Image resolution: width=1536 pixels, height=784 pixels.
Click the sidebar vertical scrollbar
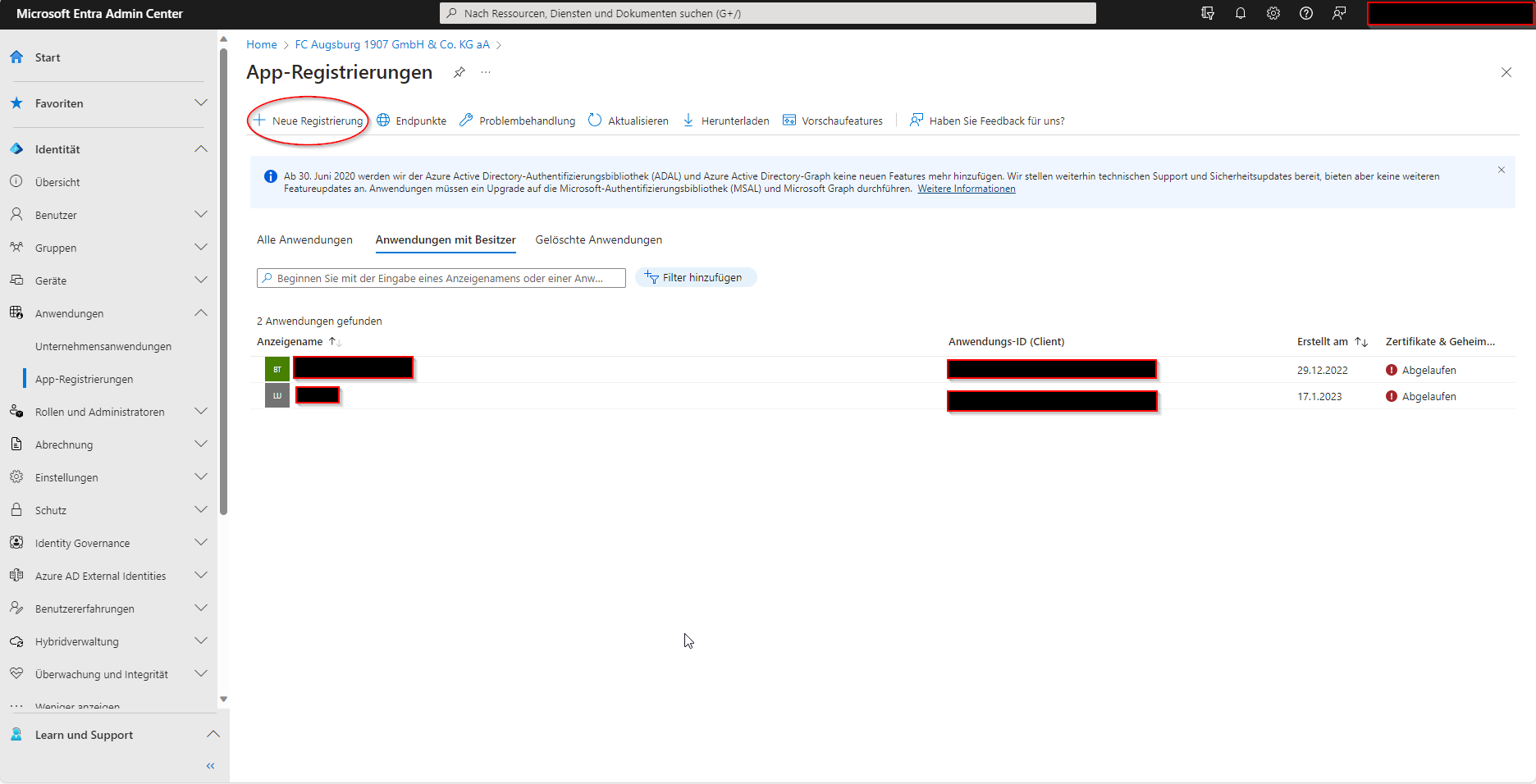[223, 283]
